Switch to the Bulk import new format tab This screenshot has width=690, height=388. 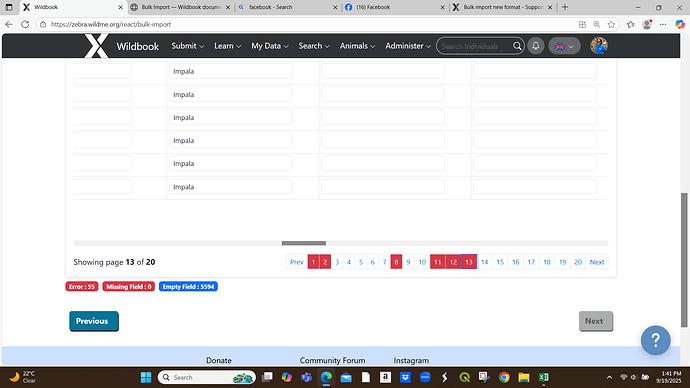tap(503, 7)
